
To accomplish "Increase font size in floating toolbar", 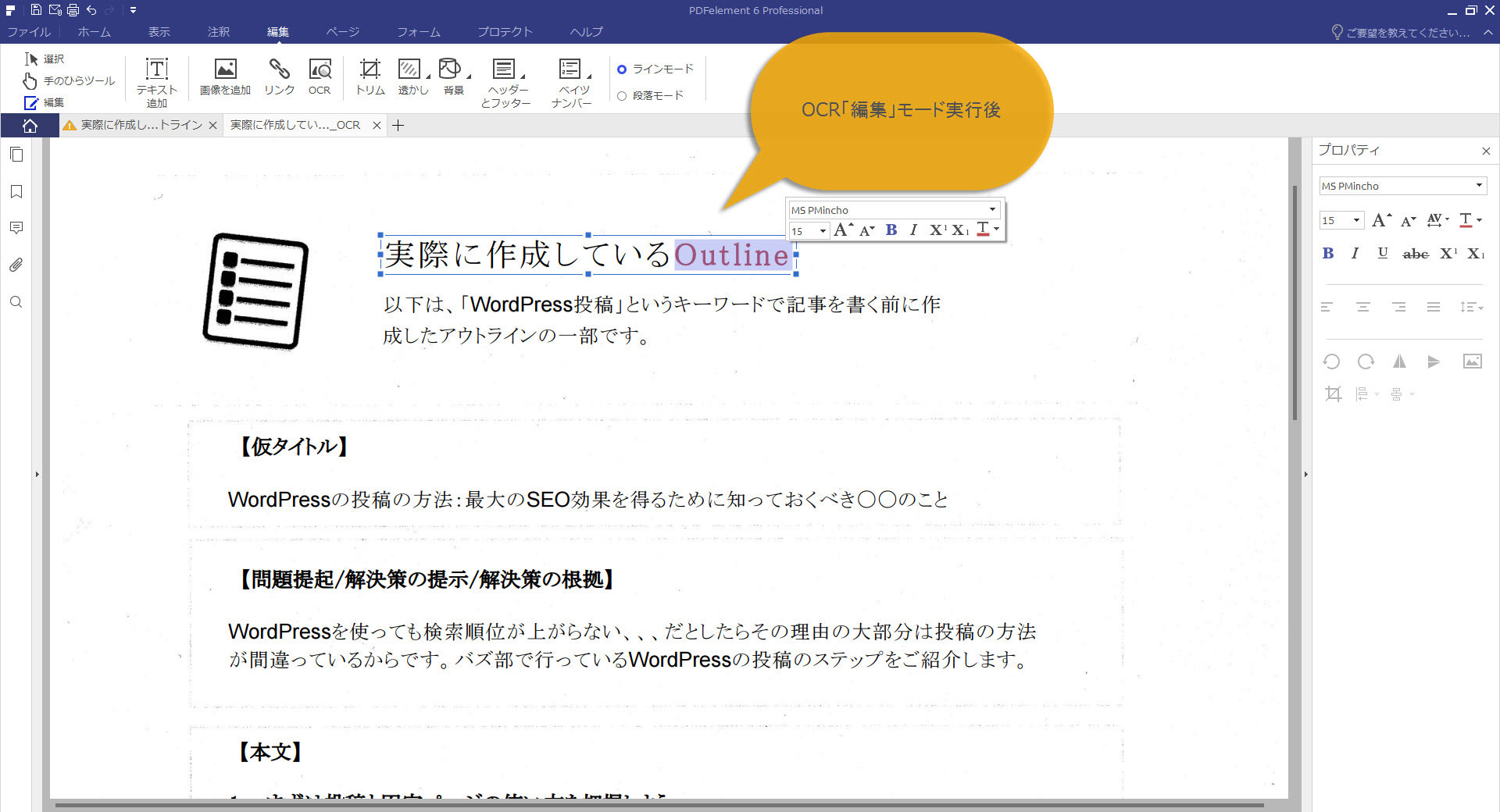I will 843,230.
